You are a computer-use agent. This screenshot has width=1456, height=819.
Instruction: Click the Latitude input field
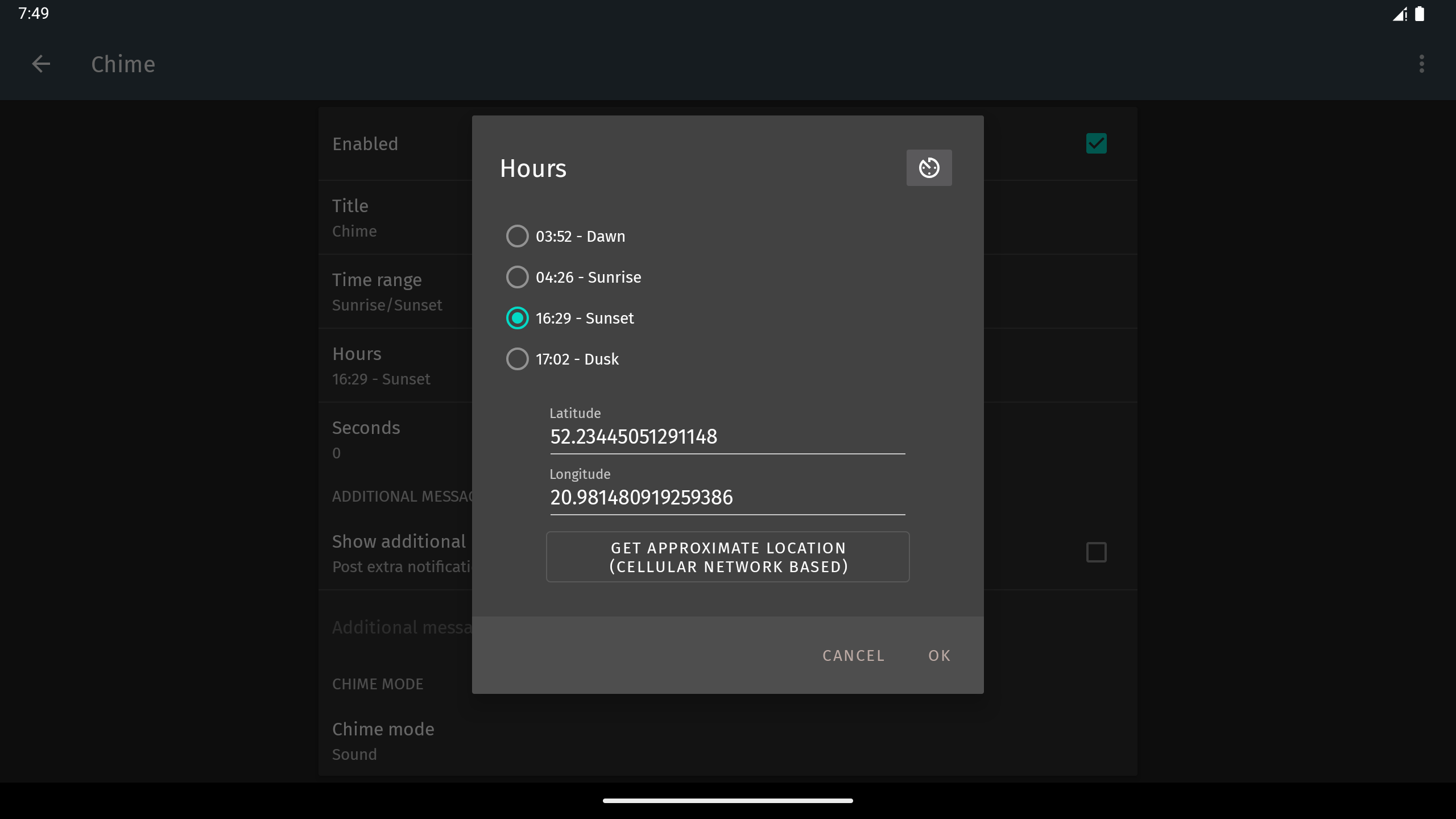tap(727, 437)
